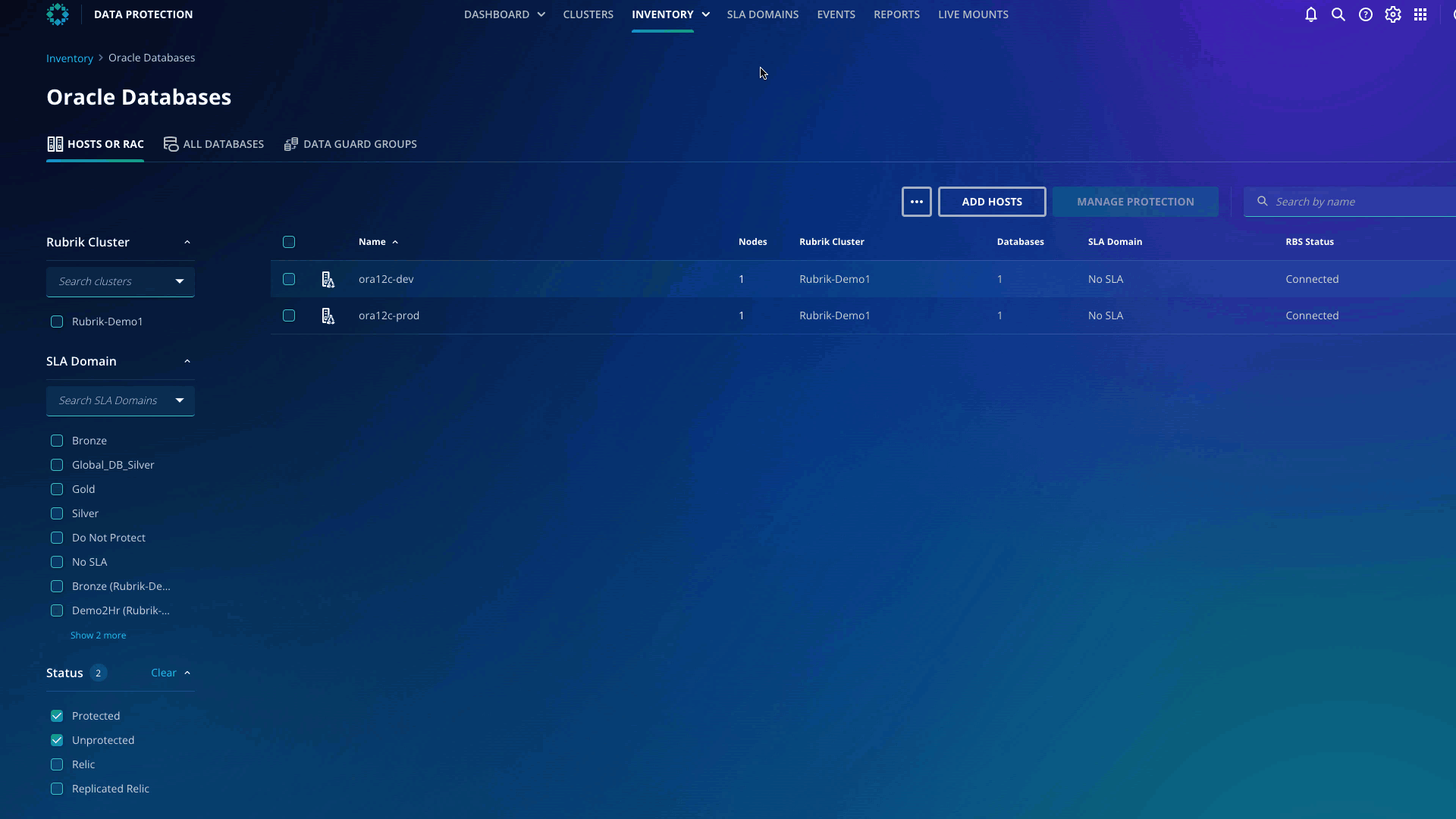Click the SLA Domain column header
This screenshot has height=819, width=1456.
1115,242
